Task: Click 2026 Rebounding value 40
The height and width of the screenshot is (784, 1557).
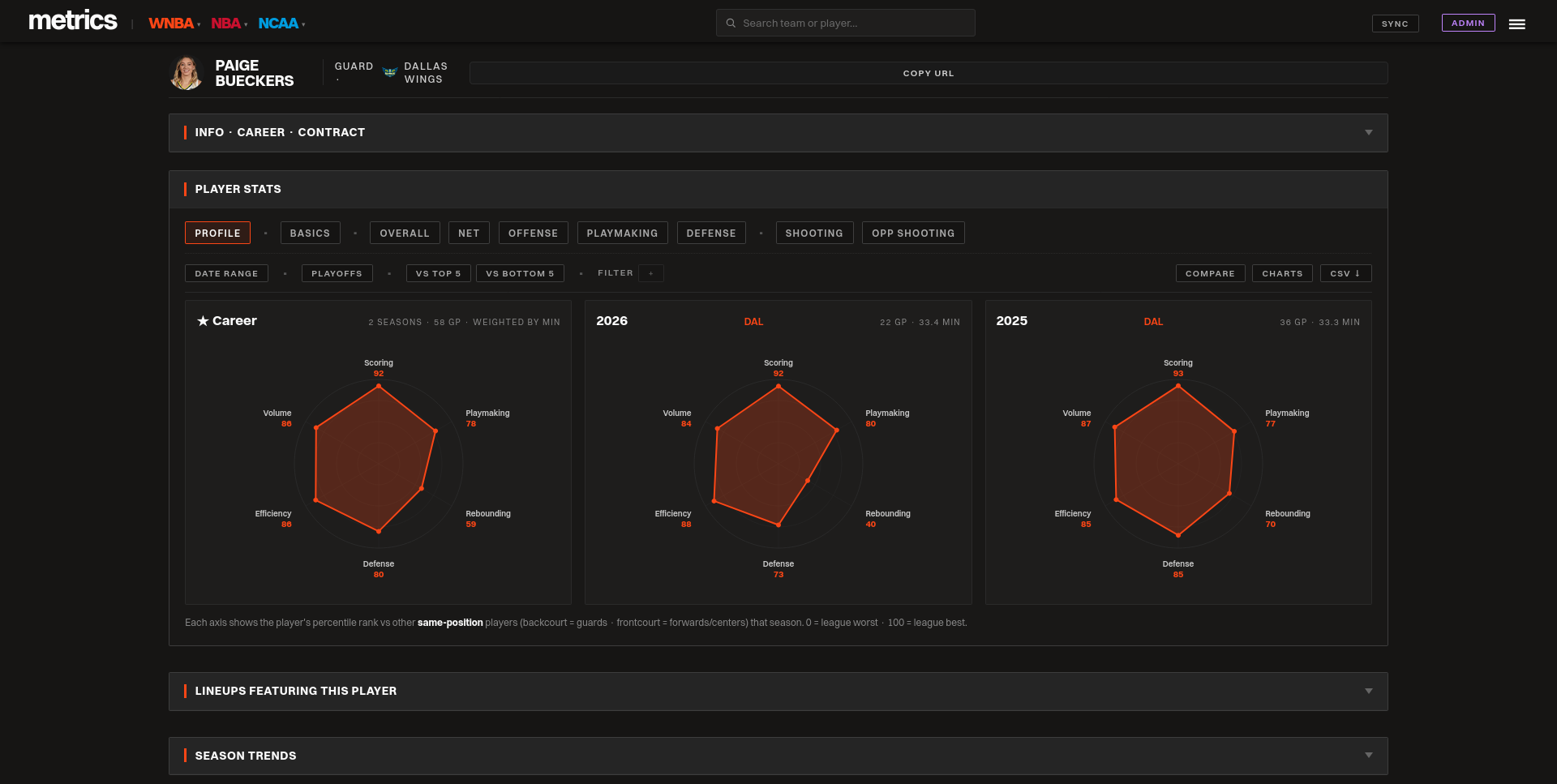Action: 870,525
